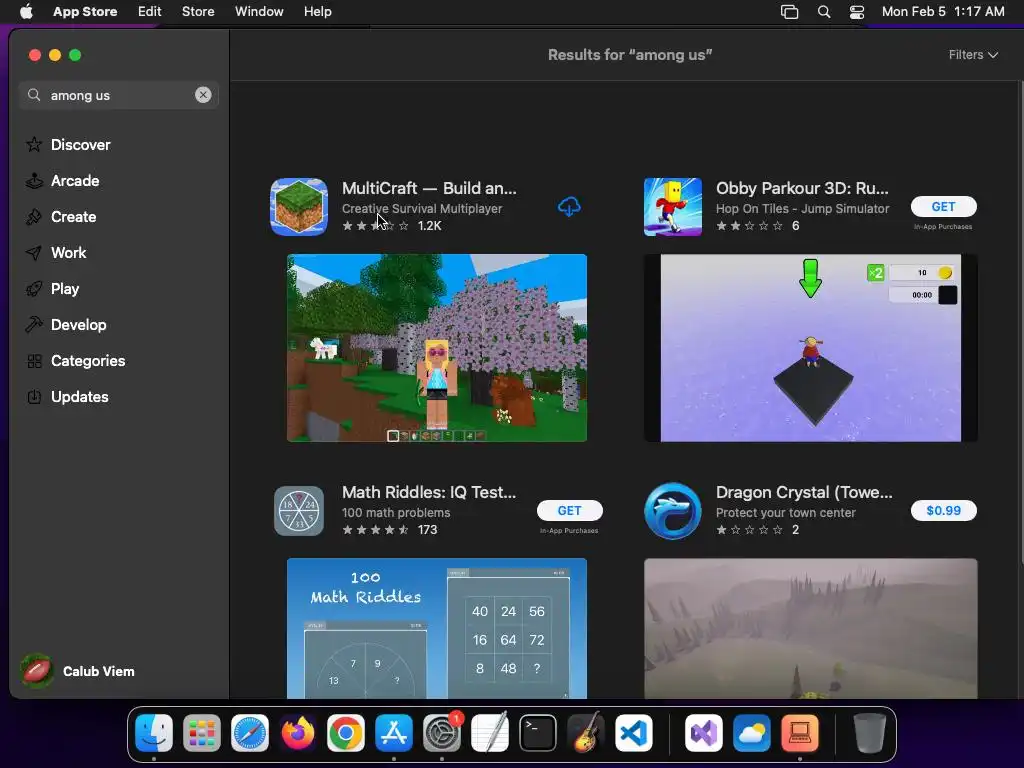This screenshot has height=768, width=1024.
Task: Open the Discover section in sidebar
Action: 68,144
